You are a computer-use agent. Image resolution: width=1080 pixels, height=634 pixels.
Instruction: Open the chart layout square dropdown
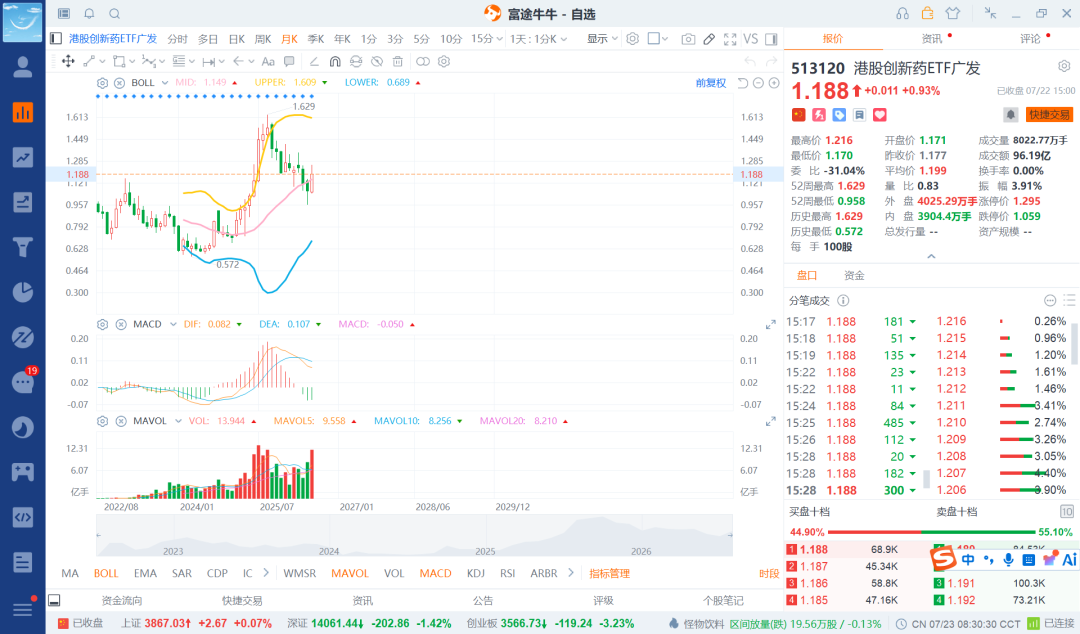click(x=658, y=39)
